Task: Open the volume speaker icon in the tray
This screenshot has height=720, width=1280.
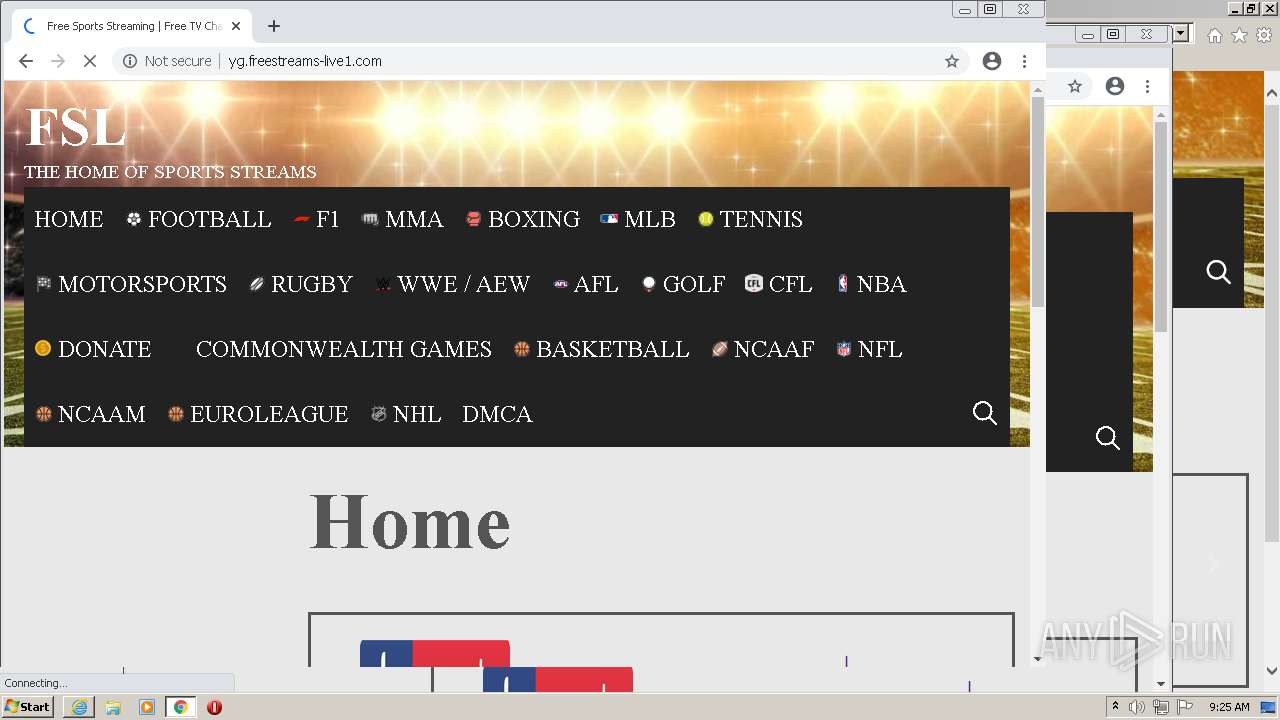Action: coord(1137,707)
